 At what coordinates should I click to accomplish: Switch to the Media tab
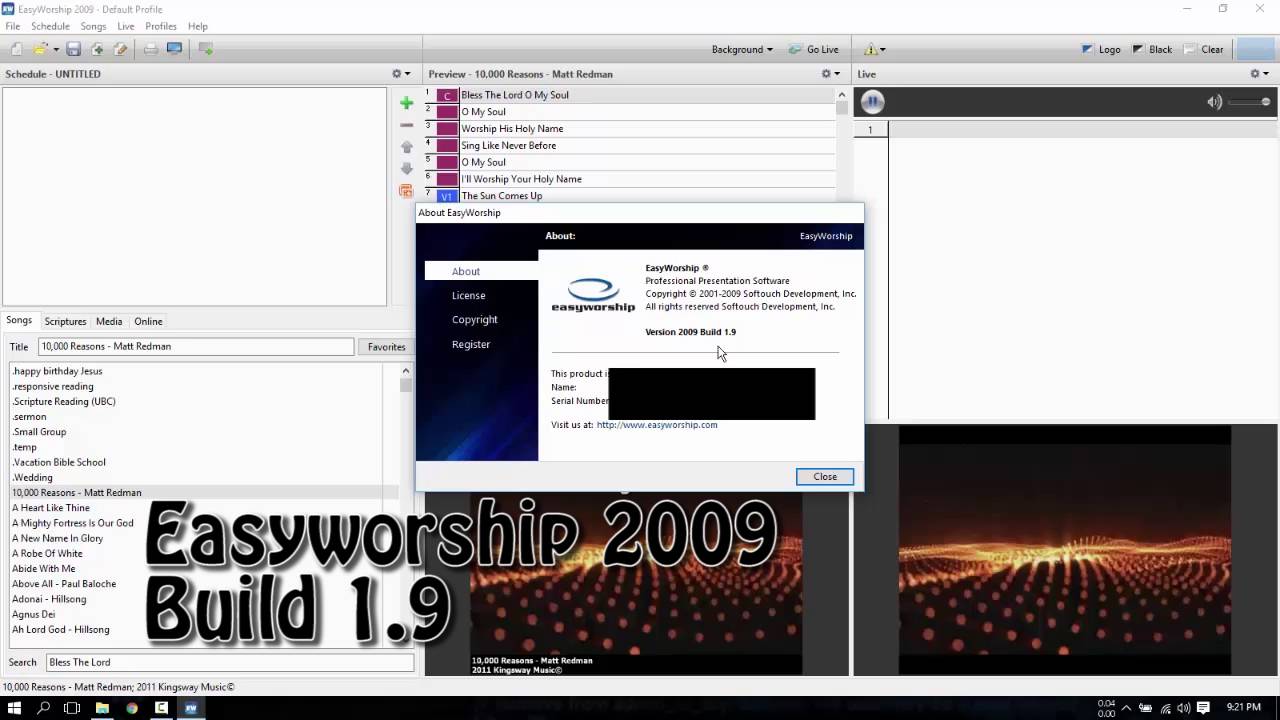pyautogui.click(x=109, y=321)
